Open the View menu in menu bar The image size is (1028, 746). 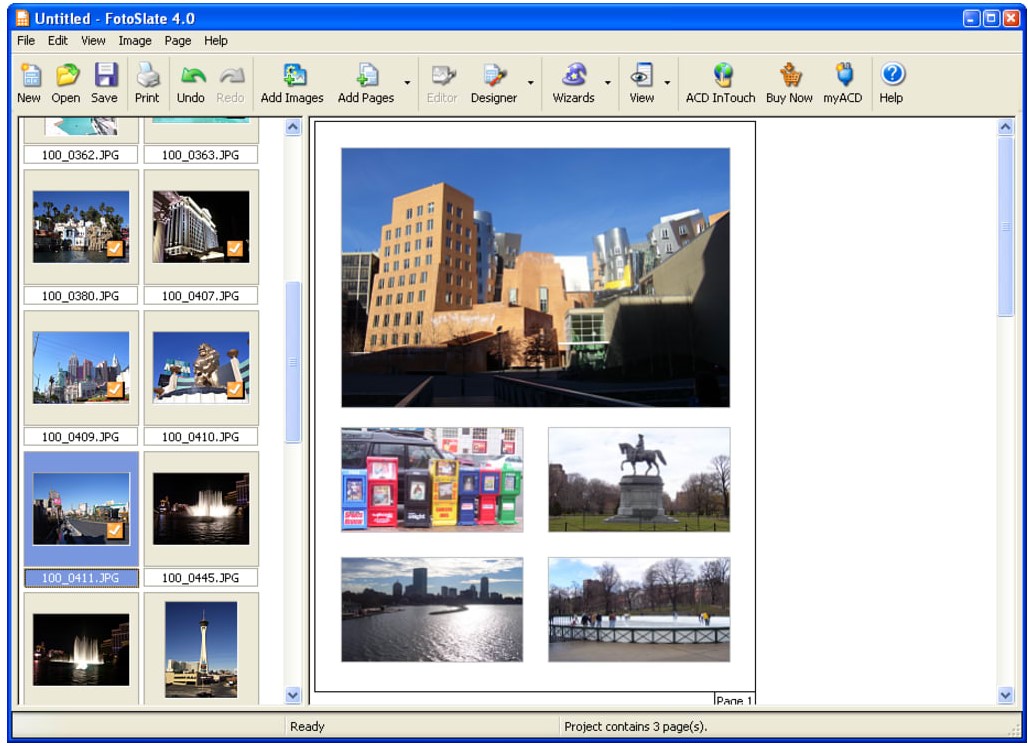tap(93, 41)
